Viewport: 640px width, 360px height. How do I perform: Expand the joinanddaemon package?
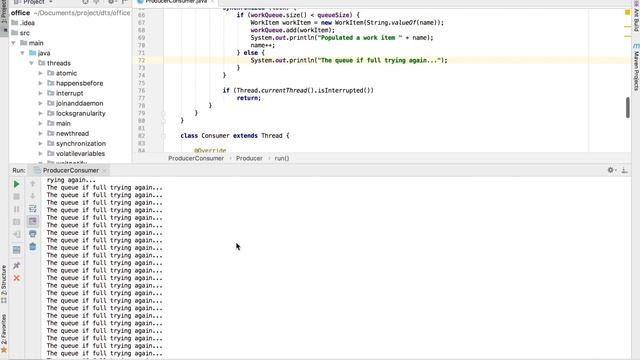[40, 103]
